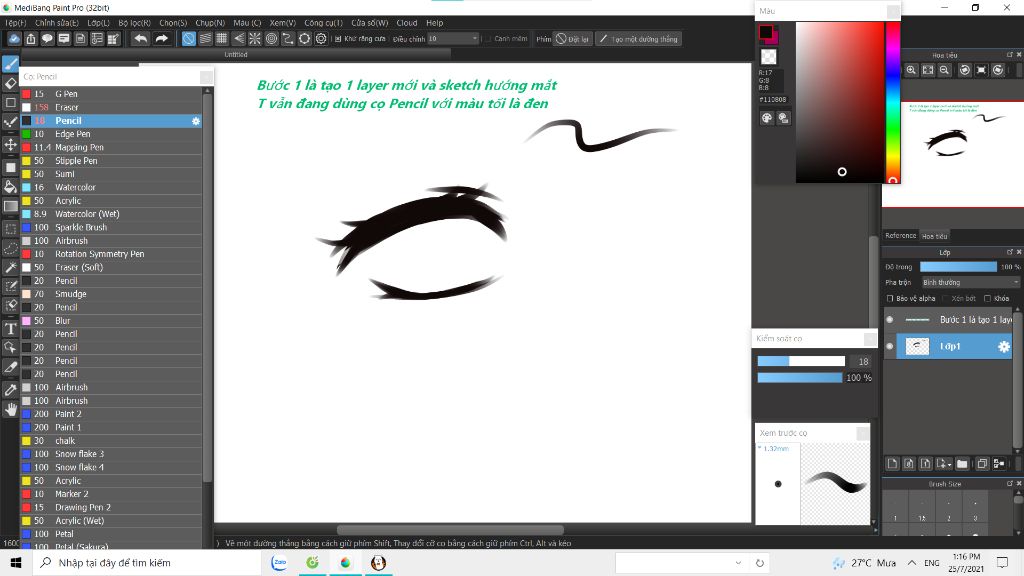Select the Brush tool in the left toolbar
The image size is (1024, 576).
10,64
